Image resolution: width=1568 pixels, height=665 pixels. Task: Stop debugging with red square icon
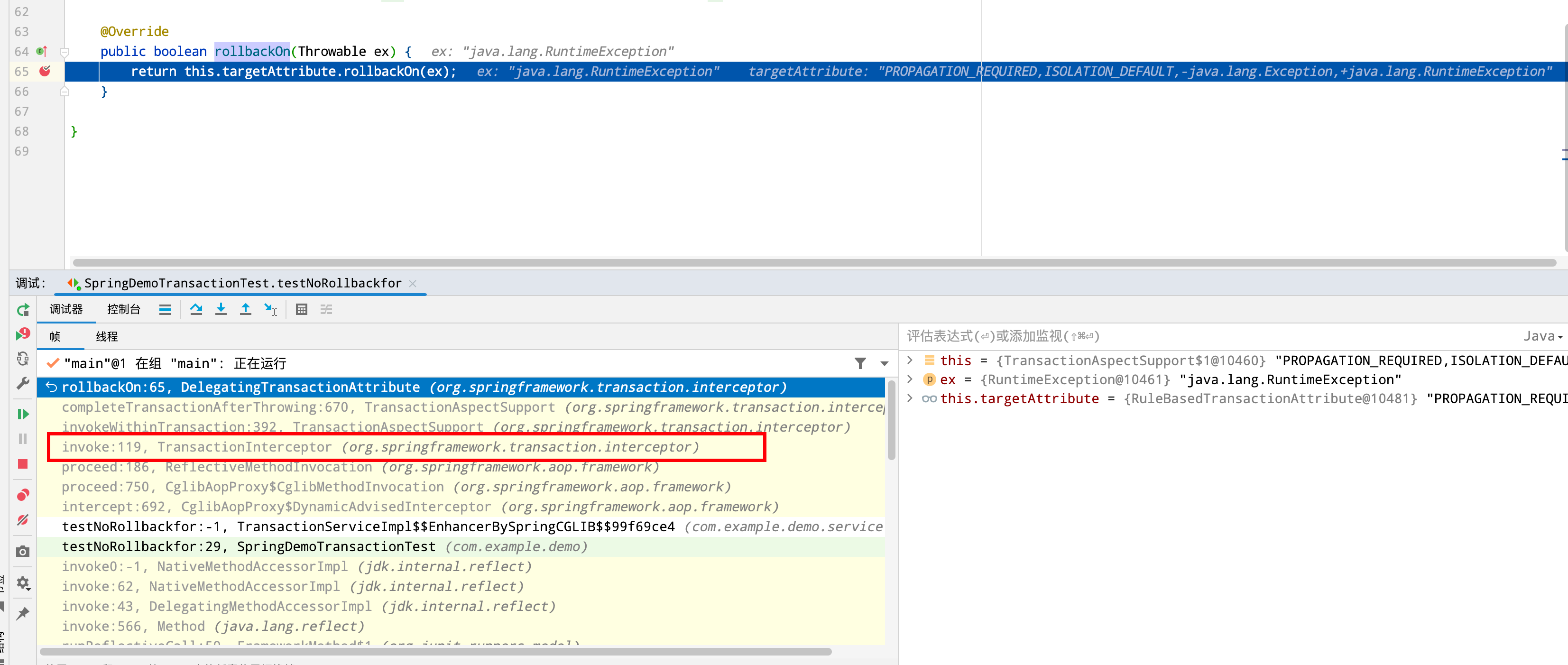(22, 464)
